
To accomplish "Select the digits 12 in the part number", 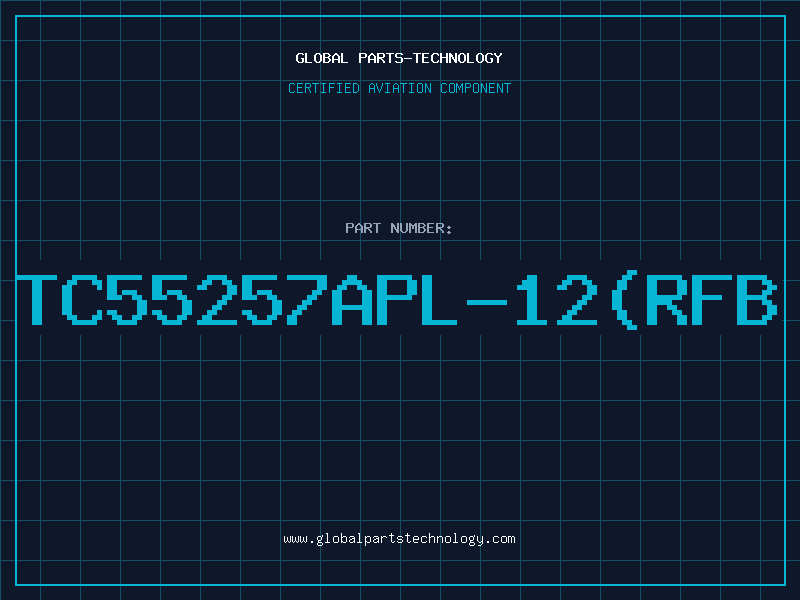I will pyautogui.click(x=556, y=300).
